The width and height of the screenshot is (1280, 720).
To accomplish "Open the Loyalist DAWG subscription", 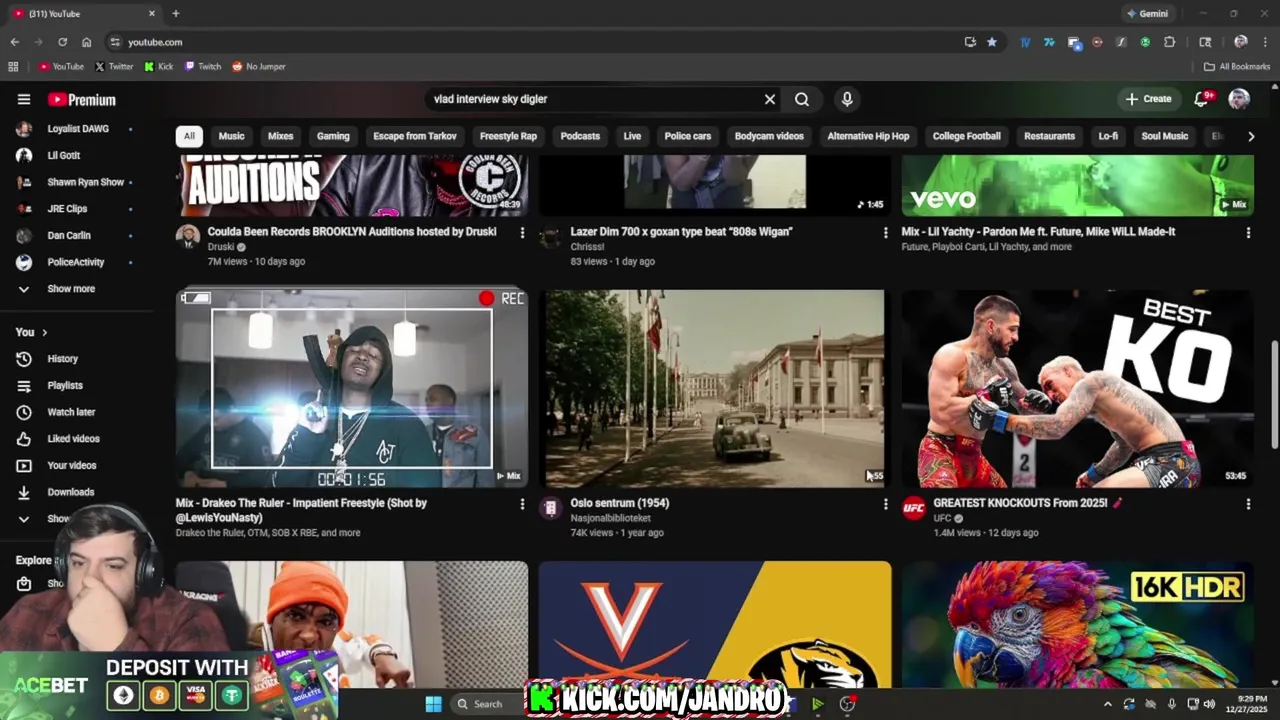I will pyautogui.click(x=77, y=129).
